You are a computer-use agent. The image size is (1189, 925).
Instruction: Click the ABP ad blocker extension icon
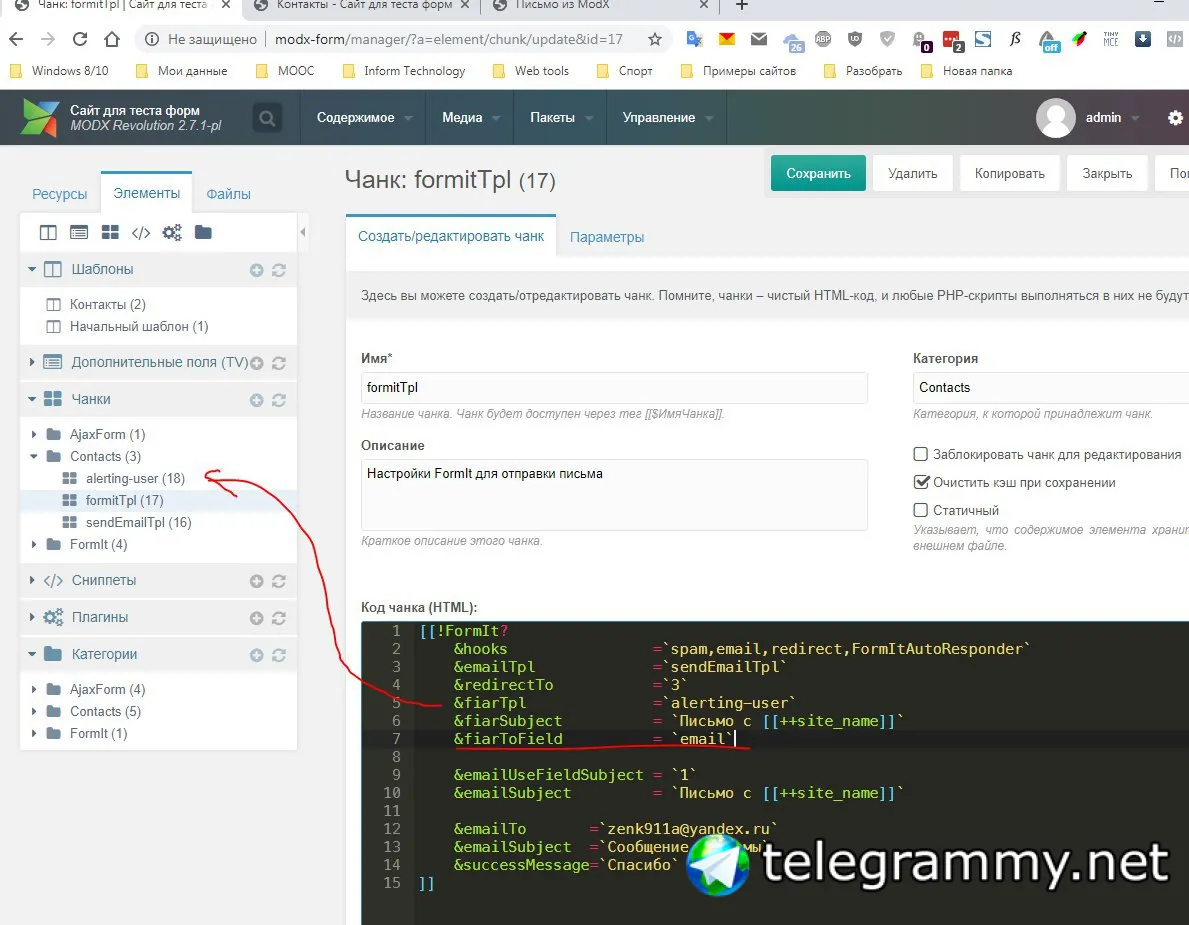click(823, 39)
